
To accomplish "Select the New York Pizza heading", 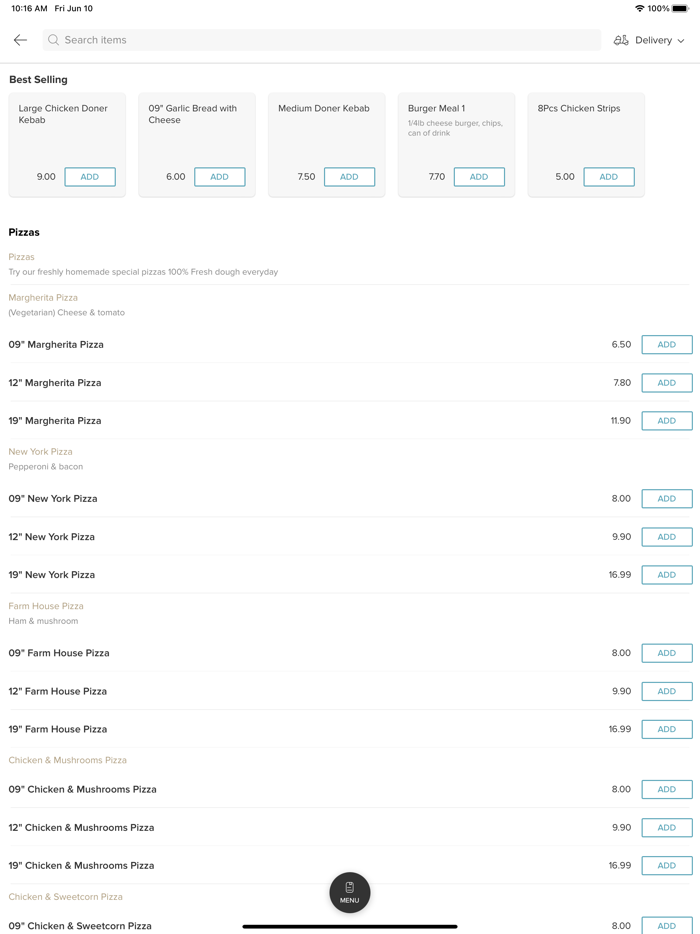I will (x=41, y=452).
